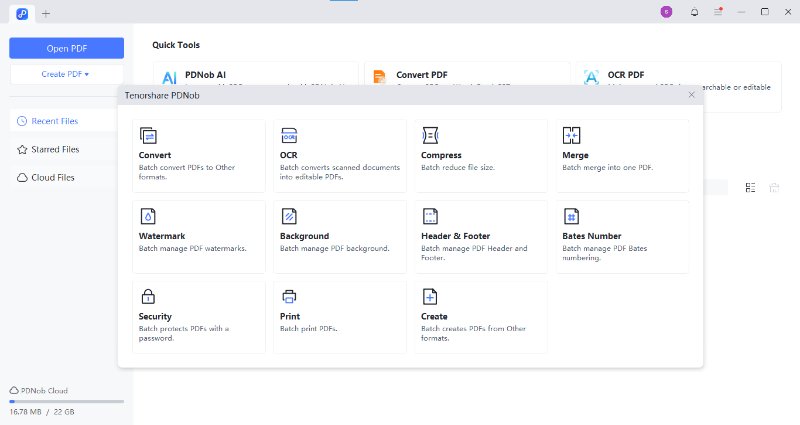Click the Security title text
800x425 pixels.
tap(155, 316)
